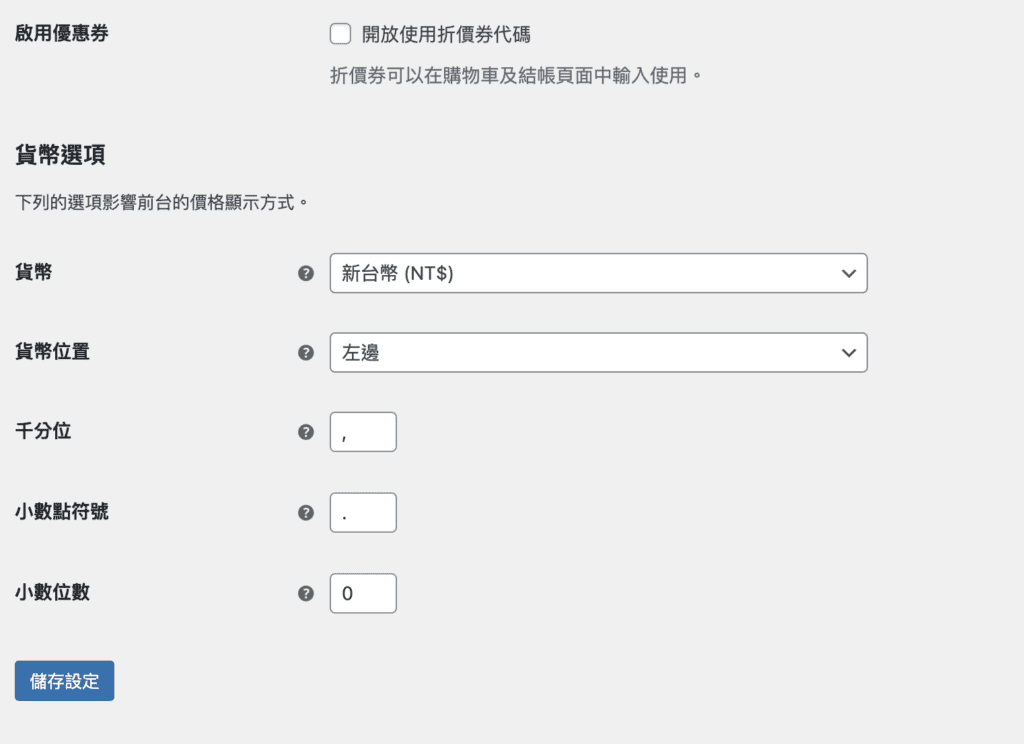This screenshot has height=744, width=1024.
Task: Click the 小數位數 help question mark icon
Action: (x=305, y=592)
